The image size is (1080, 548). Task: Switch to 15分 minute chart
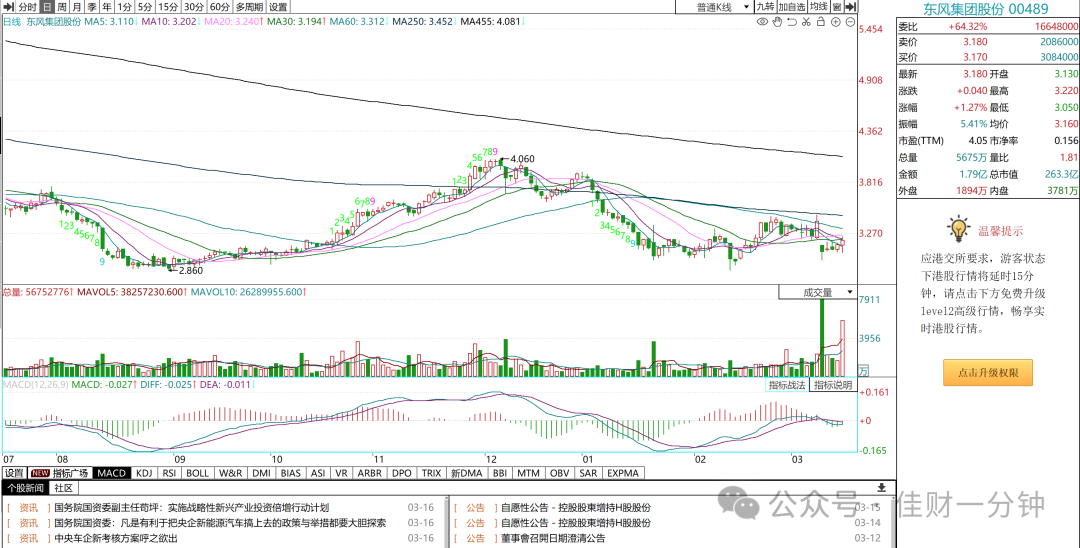tap(167, 7)
